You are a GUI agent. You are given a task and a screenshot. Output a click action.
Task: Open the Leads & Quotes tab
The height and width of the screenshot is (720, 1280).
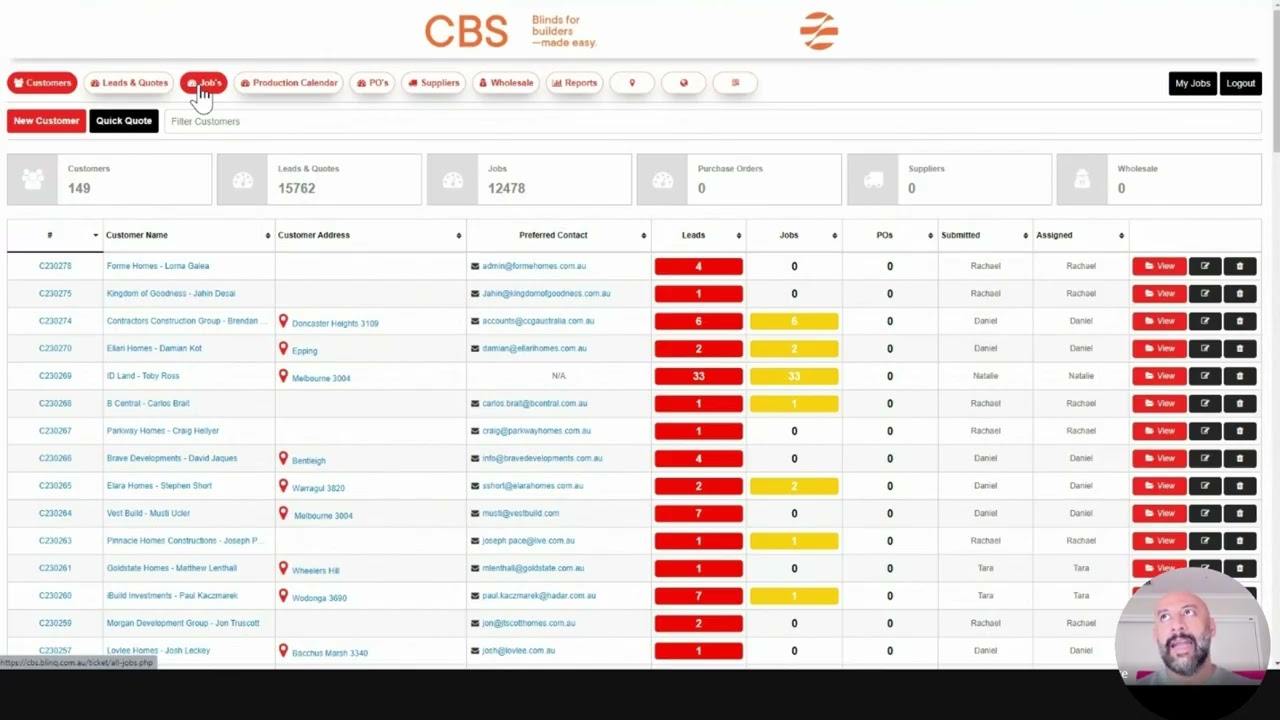tap(129, 83)
